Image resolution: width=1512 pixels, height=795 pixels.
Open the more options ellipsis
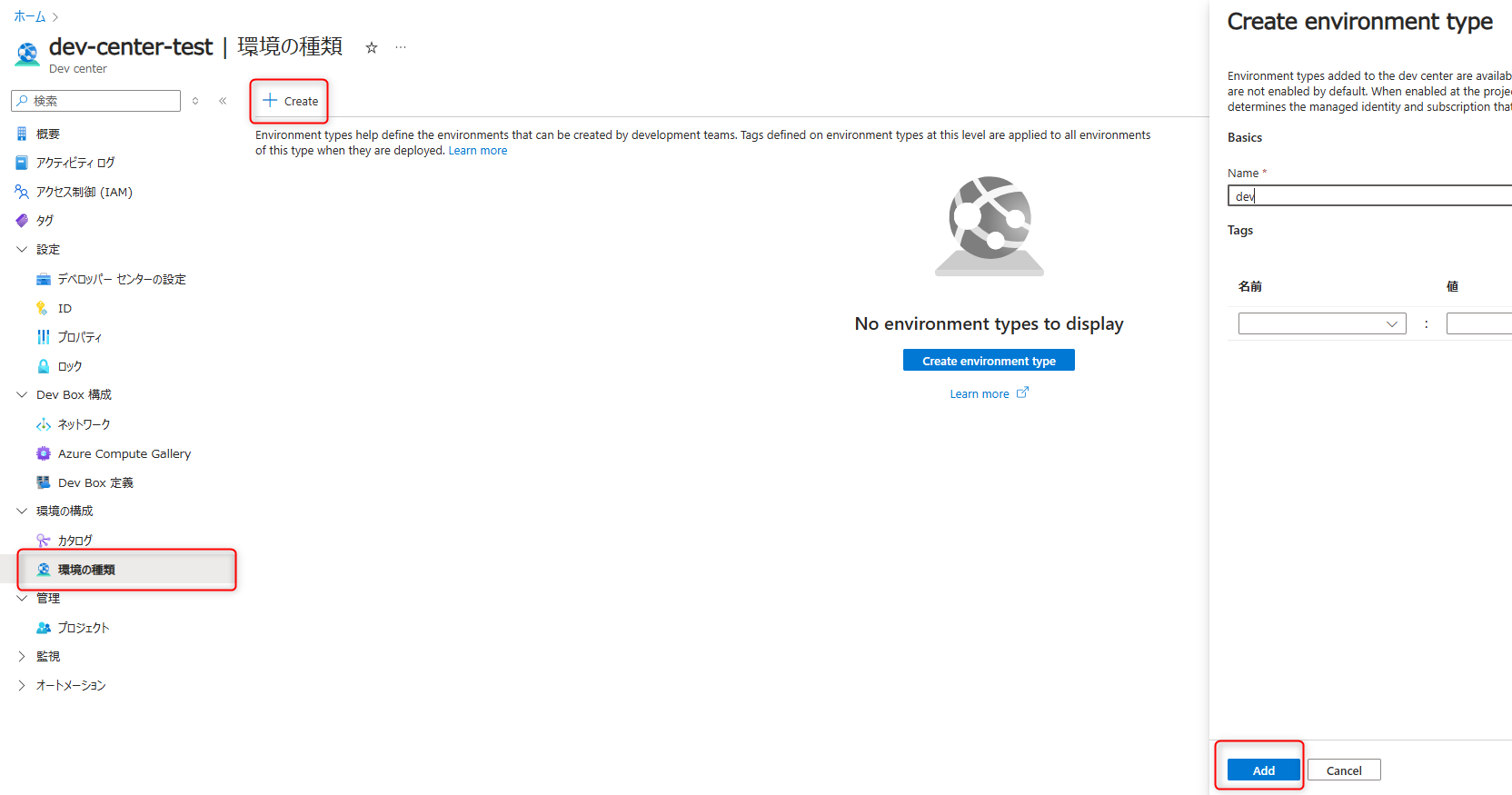coord(401,47)
